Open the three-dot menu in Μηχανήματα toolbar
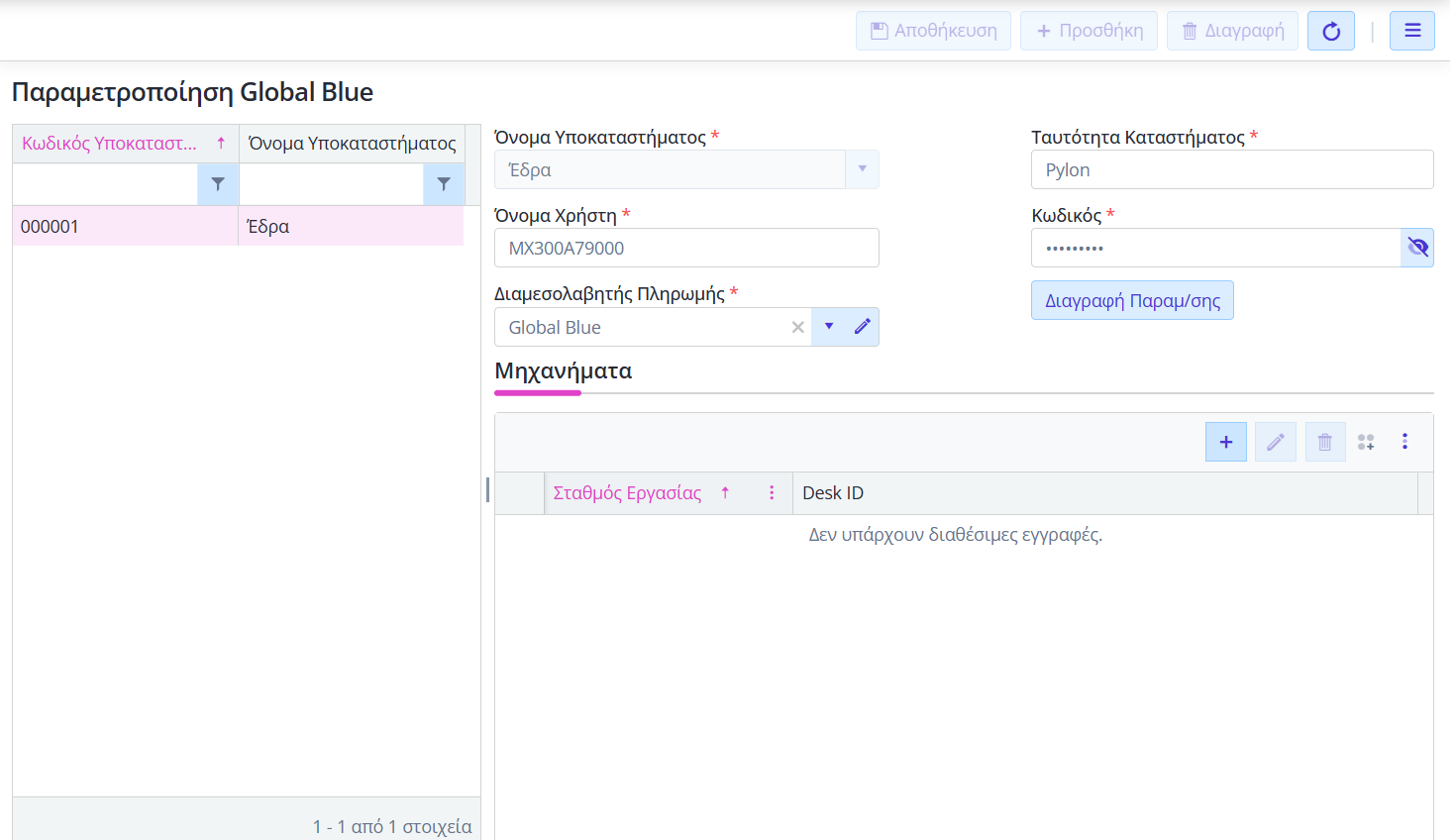The height and width of the screenshot is (840, 1456). tap(1404, 442)
